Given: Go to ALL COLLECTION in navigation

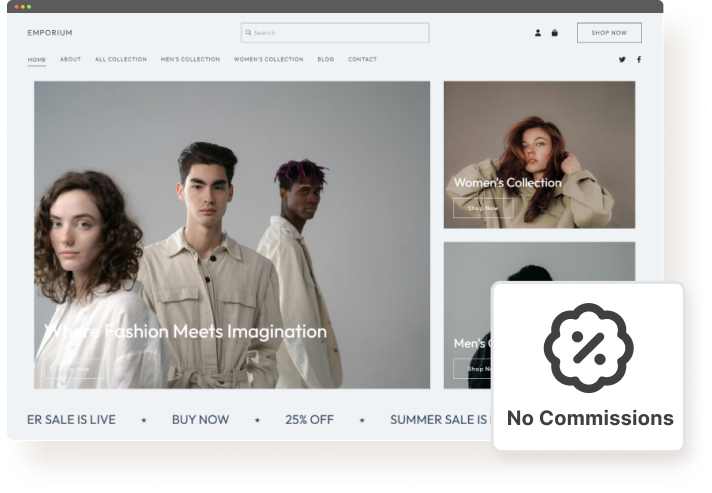Looking at the screenshot, I should [120, 60].
